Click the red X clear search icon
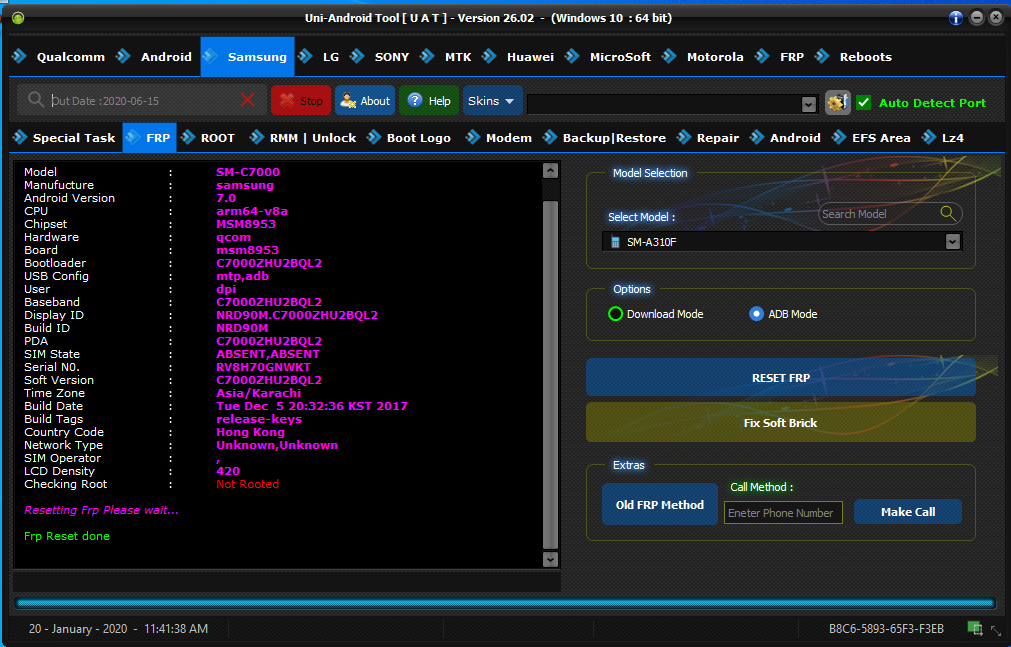Image resolution: width=1011 pixels, height=647 pixels. tap(248, 100)
